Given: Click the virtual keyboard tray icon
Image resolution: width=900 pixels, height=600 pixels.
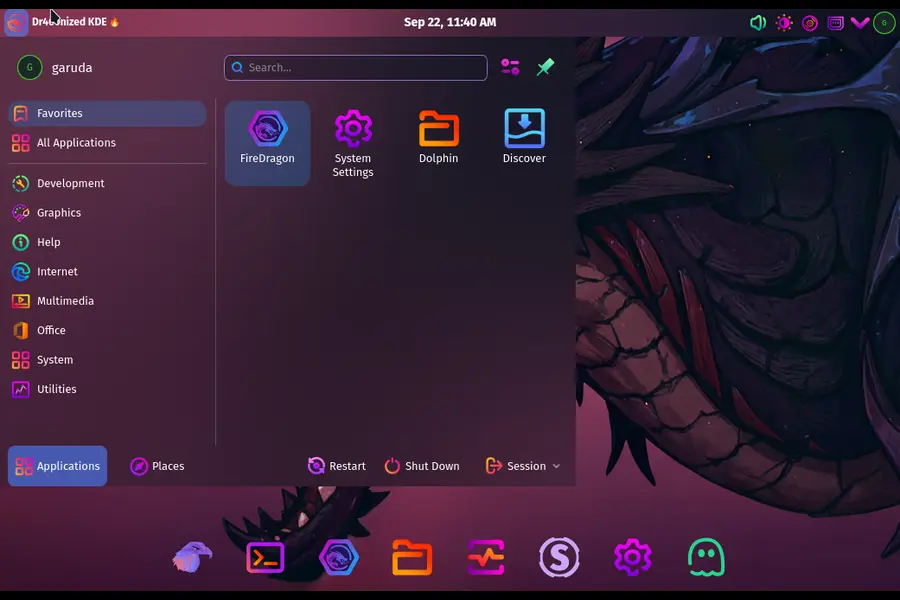Looking at the screenshot, I should pyautogui.click(x=835, y=23).
